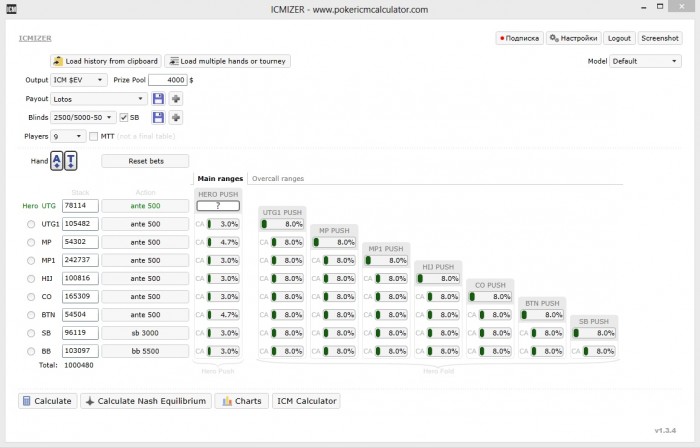Click the plus icon next to Payout
700x448 pixels.
coord(176,99)
